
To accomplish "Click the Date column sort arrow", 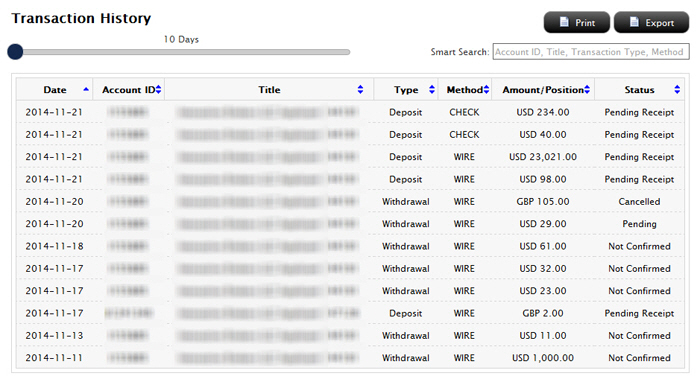I will pyautogui.click(x=86, y=89).
